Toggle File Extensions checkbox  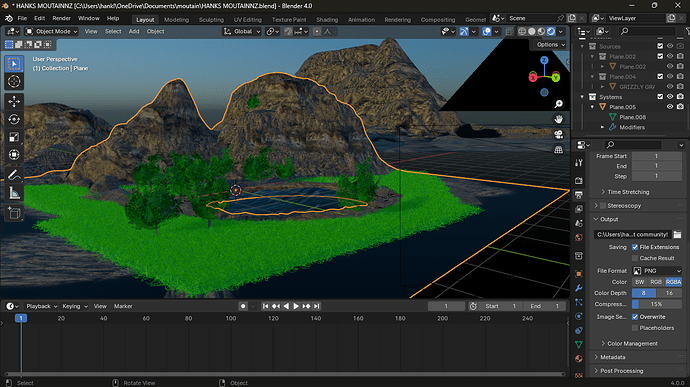tap(635, 247)
